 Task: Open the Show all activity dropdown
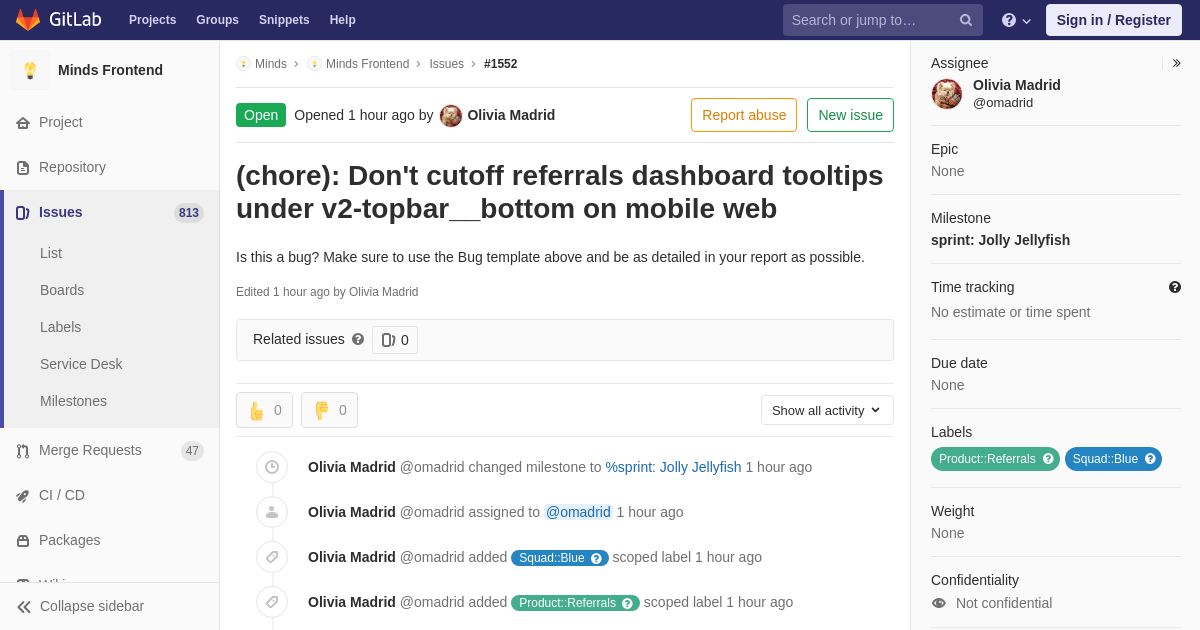[827, 410]
